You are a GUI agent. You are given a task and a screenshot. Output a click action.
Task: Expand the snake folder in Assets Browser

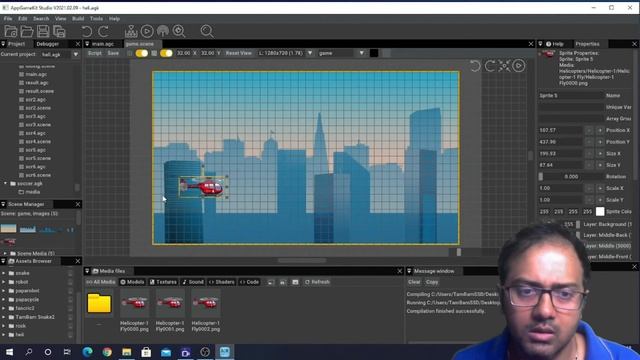(x=4, y=273)
